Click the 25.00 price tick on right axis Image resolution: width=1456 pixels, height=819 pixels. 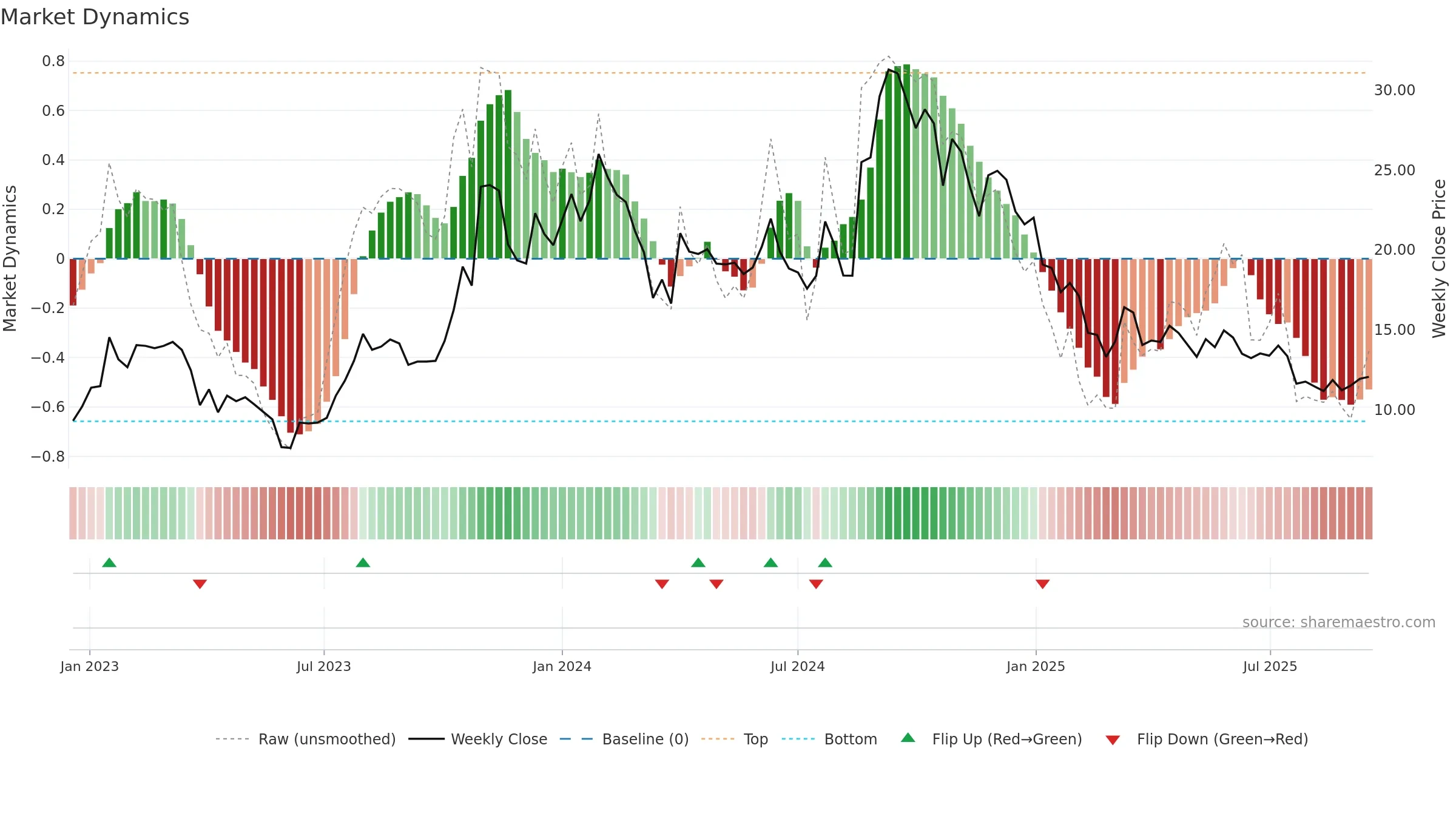coord(1395,170)
